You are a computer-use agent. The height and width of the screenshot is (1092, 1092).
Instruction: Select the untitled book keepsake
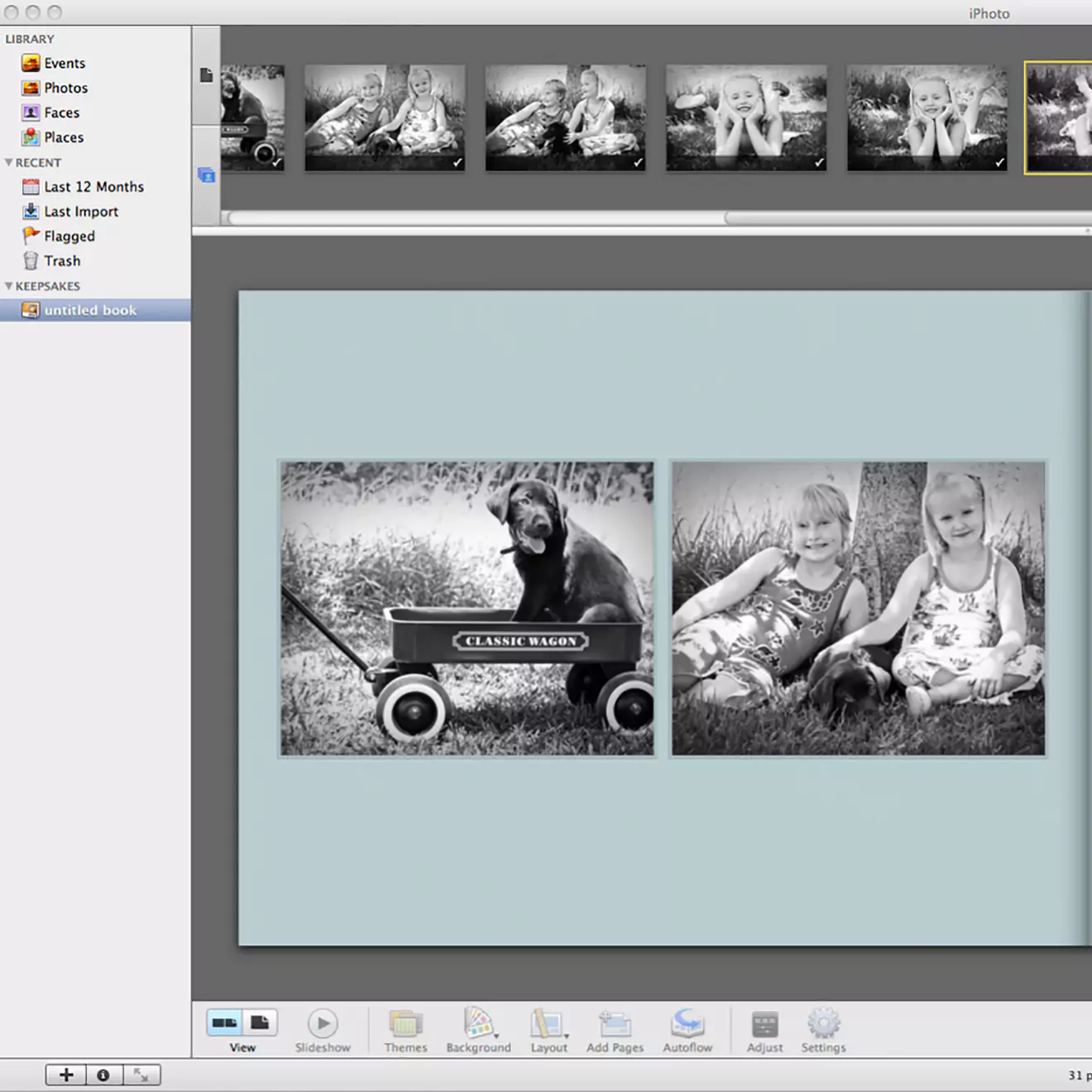[x=95, y=310]
